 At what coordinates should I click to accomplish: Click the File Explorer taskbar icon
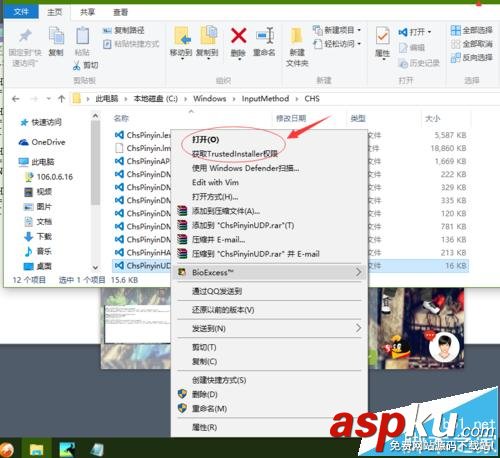pyautogui.click(x=36, y=449)
